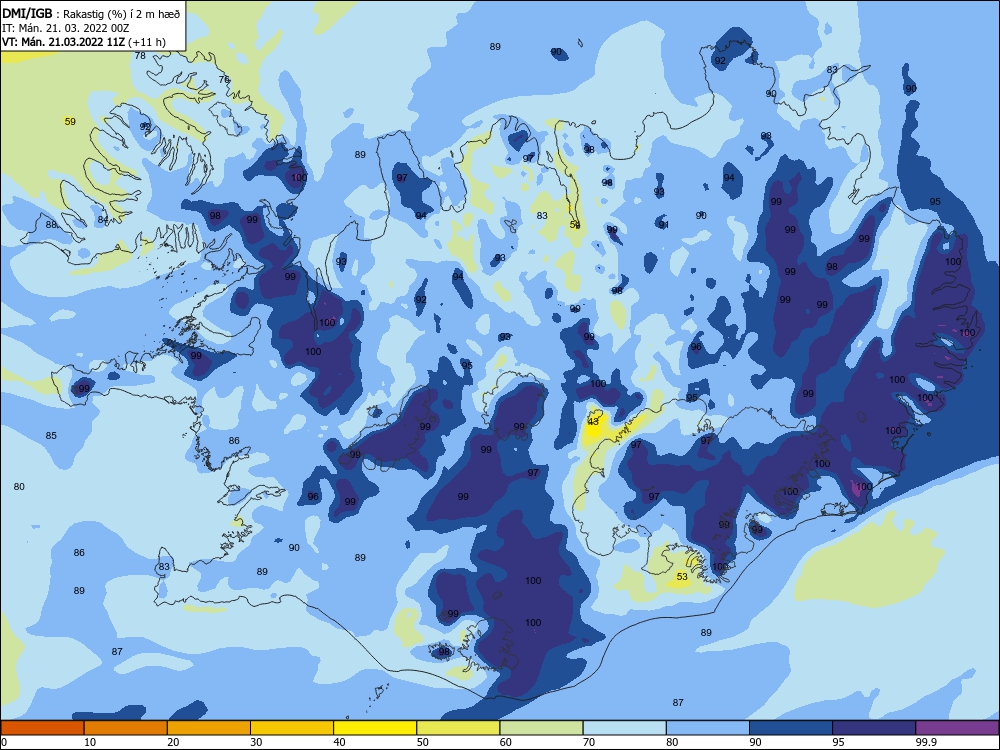Screen dimensions: 1000x750
Task: Click the '43' value on the bright yellow patch
Action: [x=593, y=422]
